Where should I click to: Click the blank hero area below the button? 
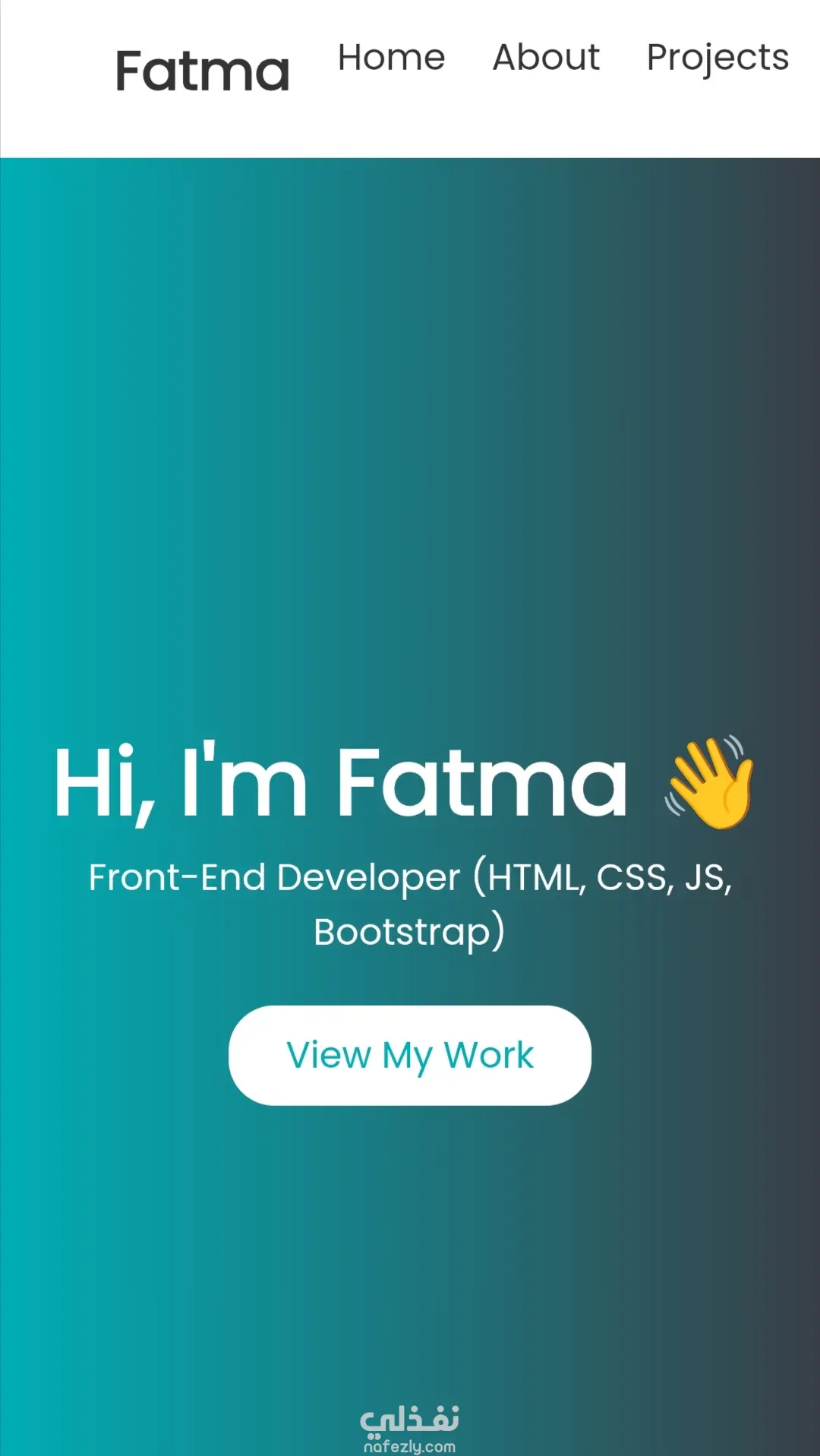click(x=410, y=1246)
